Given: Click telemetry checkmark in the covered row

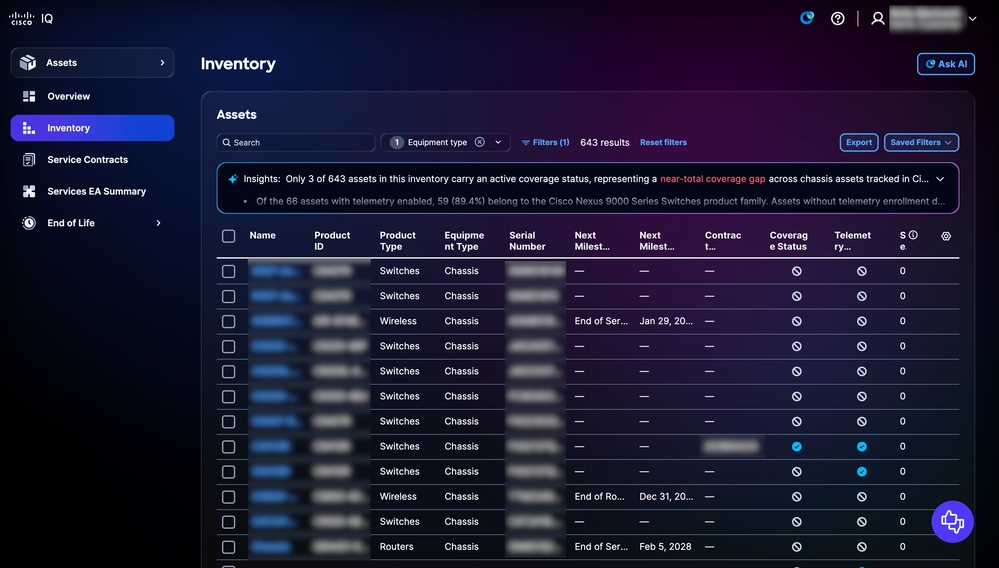Looking at the screenshot, I should point(861,446).
